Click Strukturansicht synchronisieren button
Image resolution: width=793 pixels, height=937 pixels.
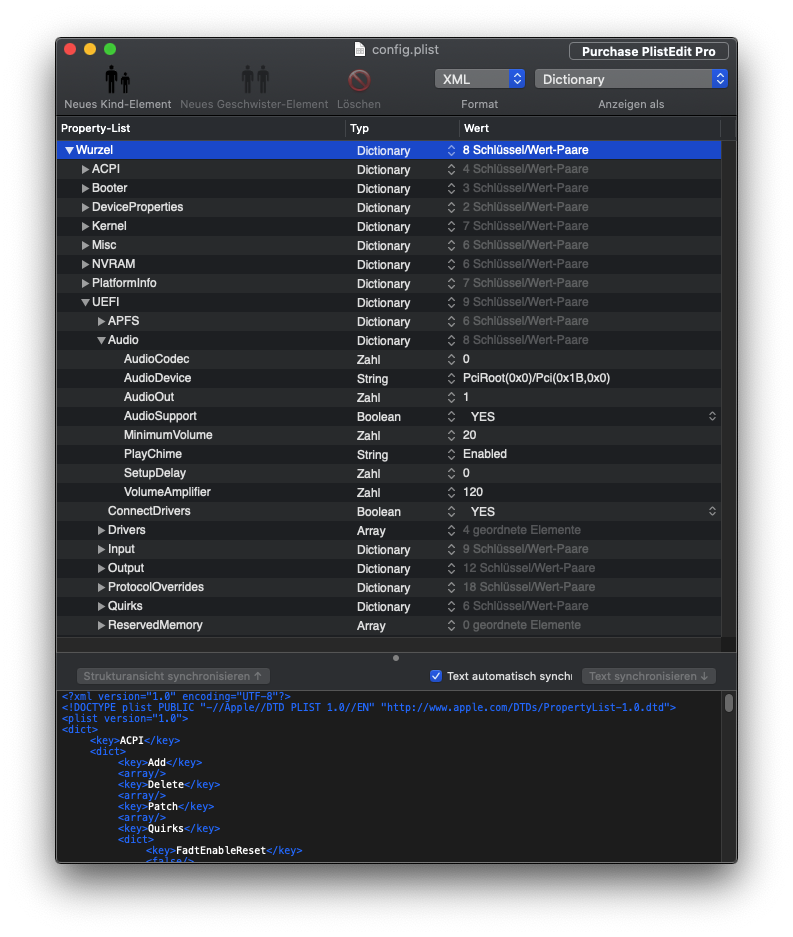(x=173, y=676)
